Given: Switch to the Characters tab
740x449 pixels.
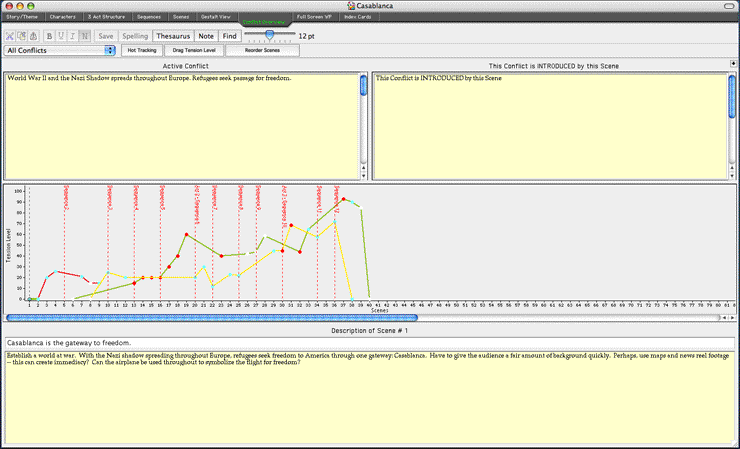Looking at the screenshot, I should click(63, 18).
